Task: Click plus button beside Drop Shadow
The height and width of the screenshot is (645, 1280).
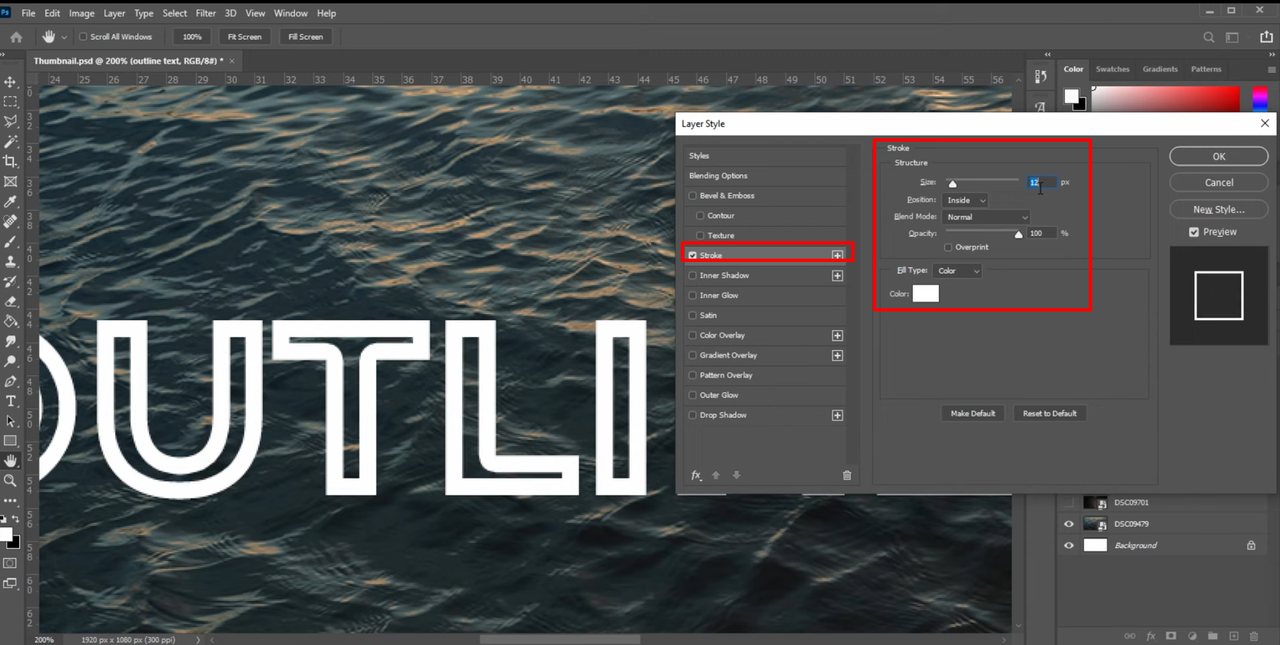Action: [x=837, y=415]
